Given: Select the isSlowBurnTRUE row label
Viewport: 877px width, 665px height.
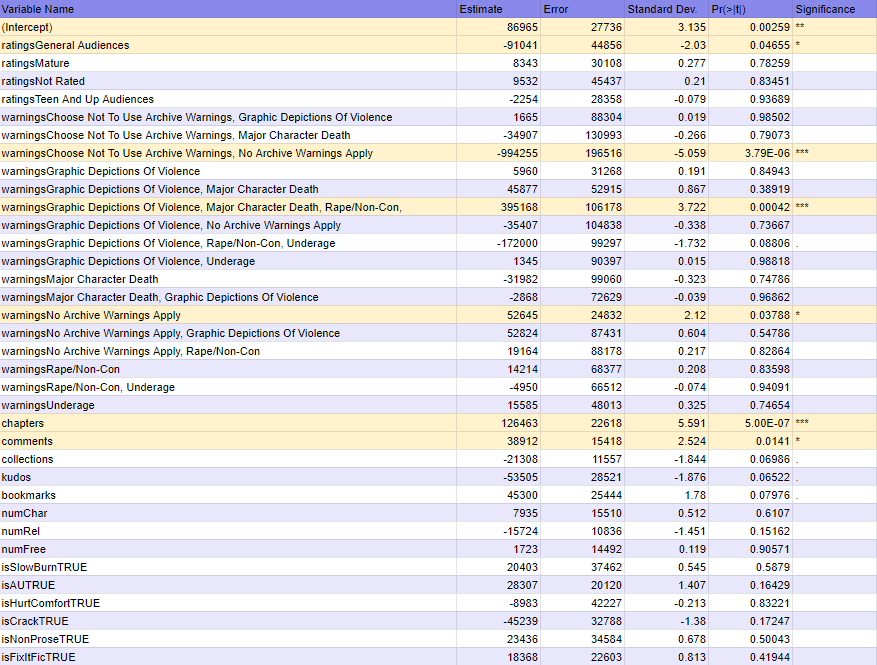Looking at the screenshot, I should click(x=228, y=567).
